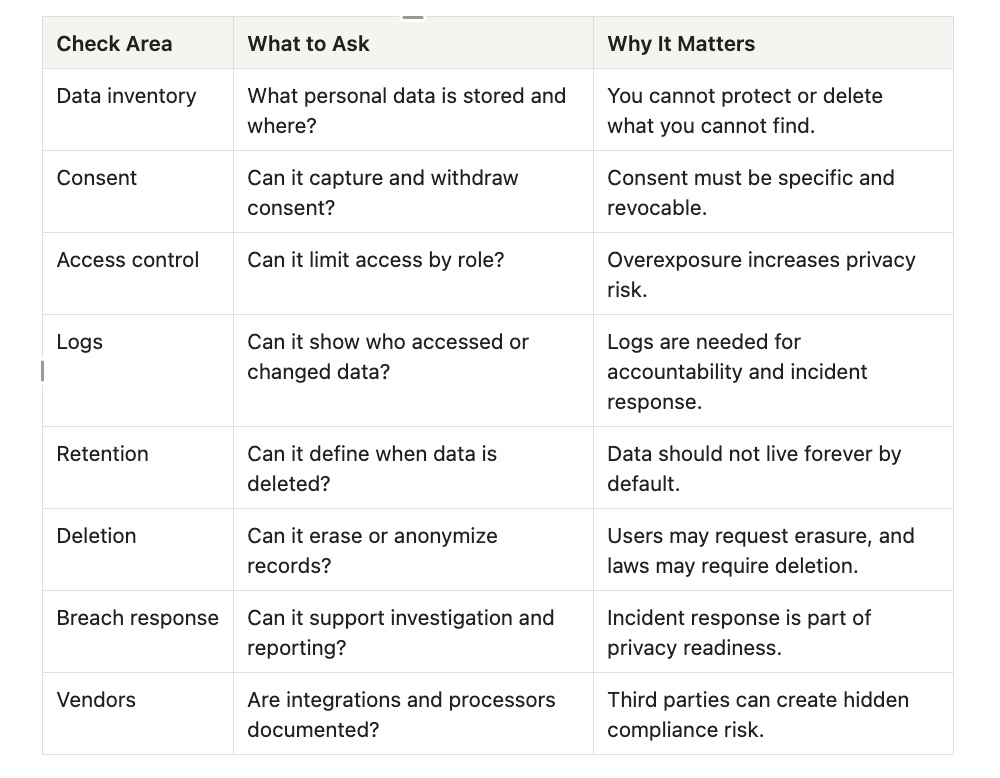
Task: Click the row handle beside the Logs row
Action: coord(43,371)
